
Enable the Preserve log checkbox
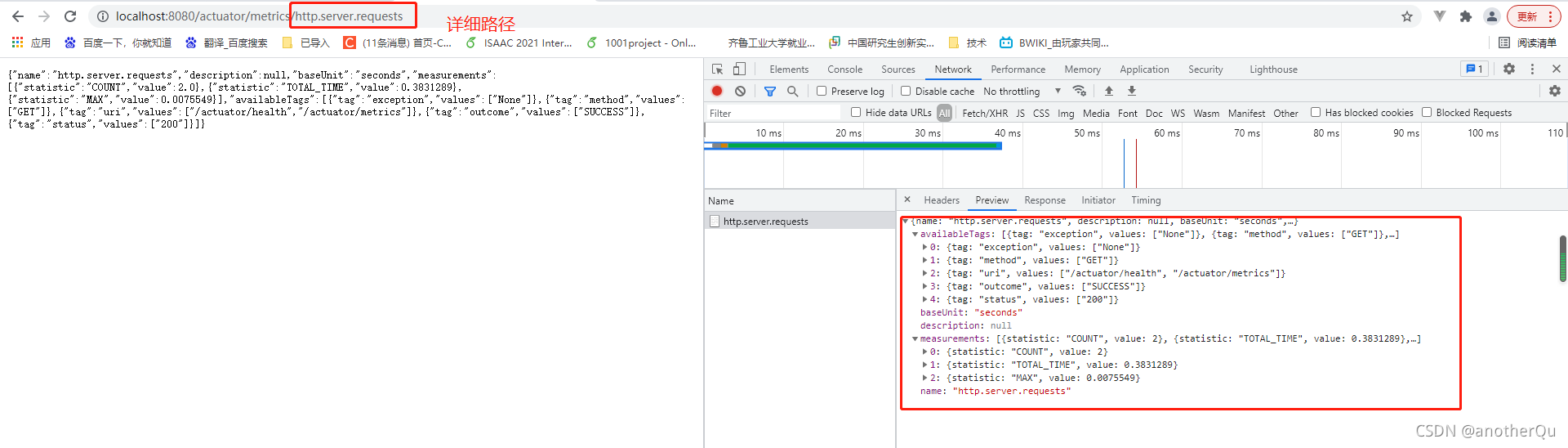point(822,92)
